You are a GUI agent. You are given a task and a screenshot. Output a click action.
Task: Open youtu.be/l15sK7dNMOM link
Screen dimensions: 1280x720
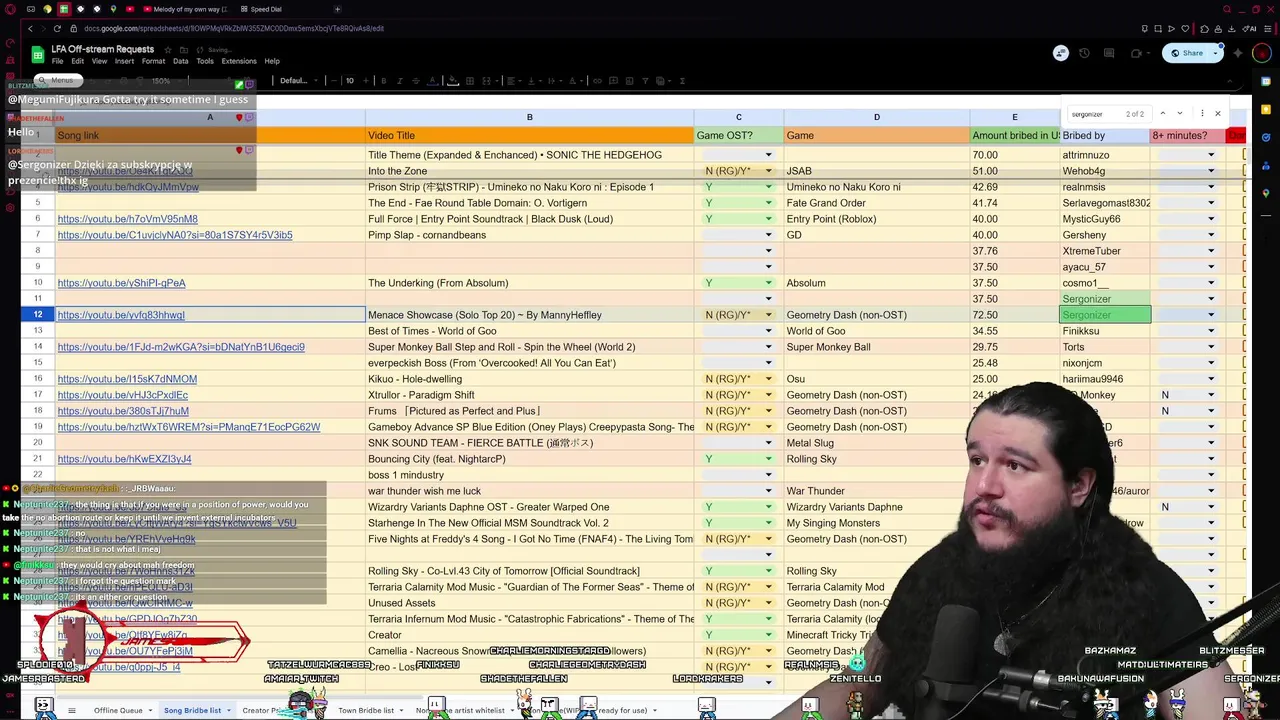127,379
